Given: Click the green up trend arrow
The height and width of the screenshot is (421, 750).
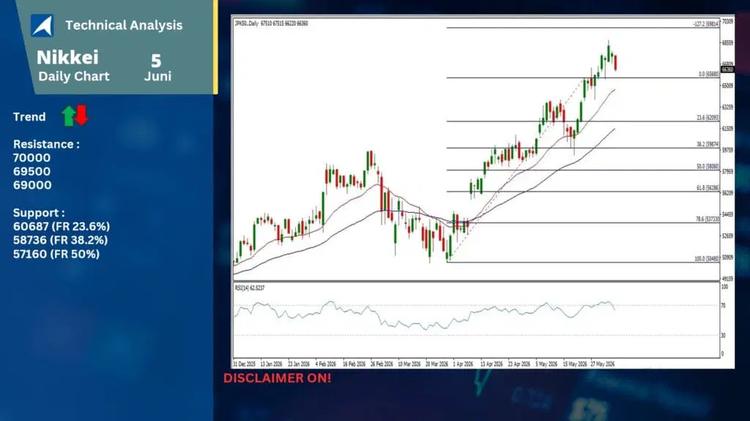Looking at the screenshot, I should (69, 116).
